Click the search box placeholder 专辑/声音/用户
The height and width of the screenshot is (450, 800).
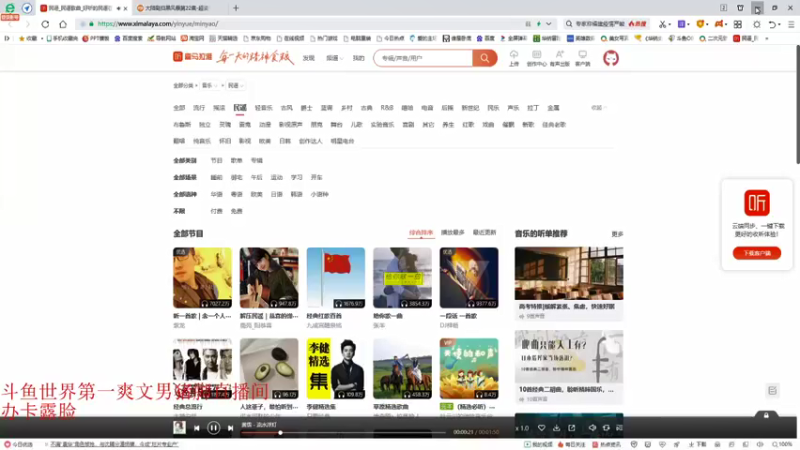click(x=402, y=58)
